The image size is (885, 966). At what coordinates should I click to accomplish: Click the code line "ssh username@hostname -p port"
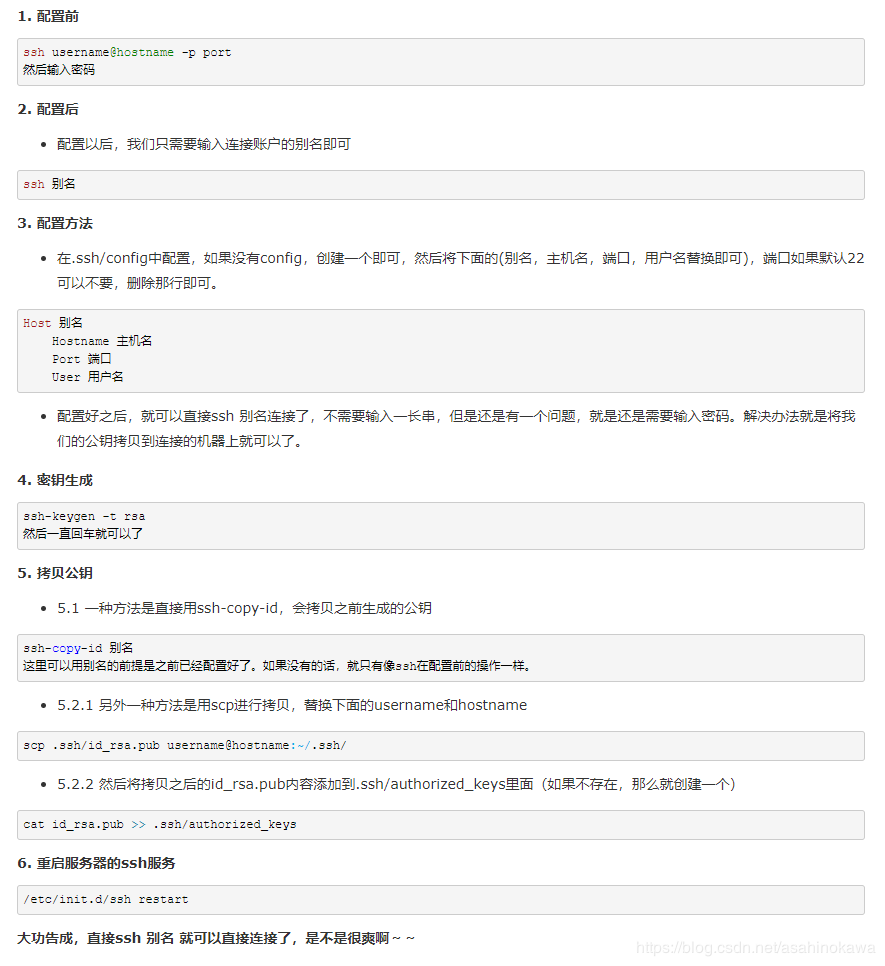(x=127, y=52)
